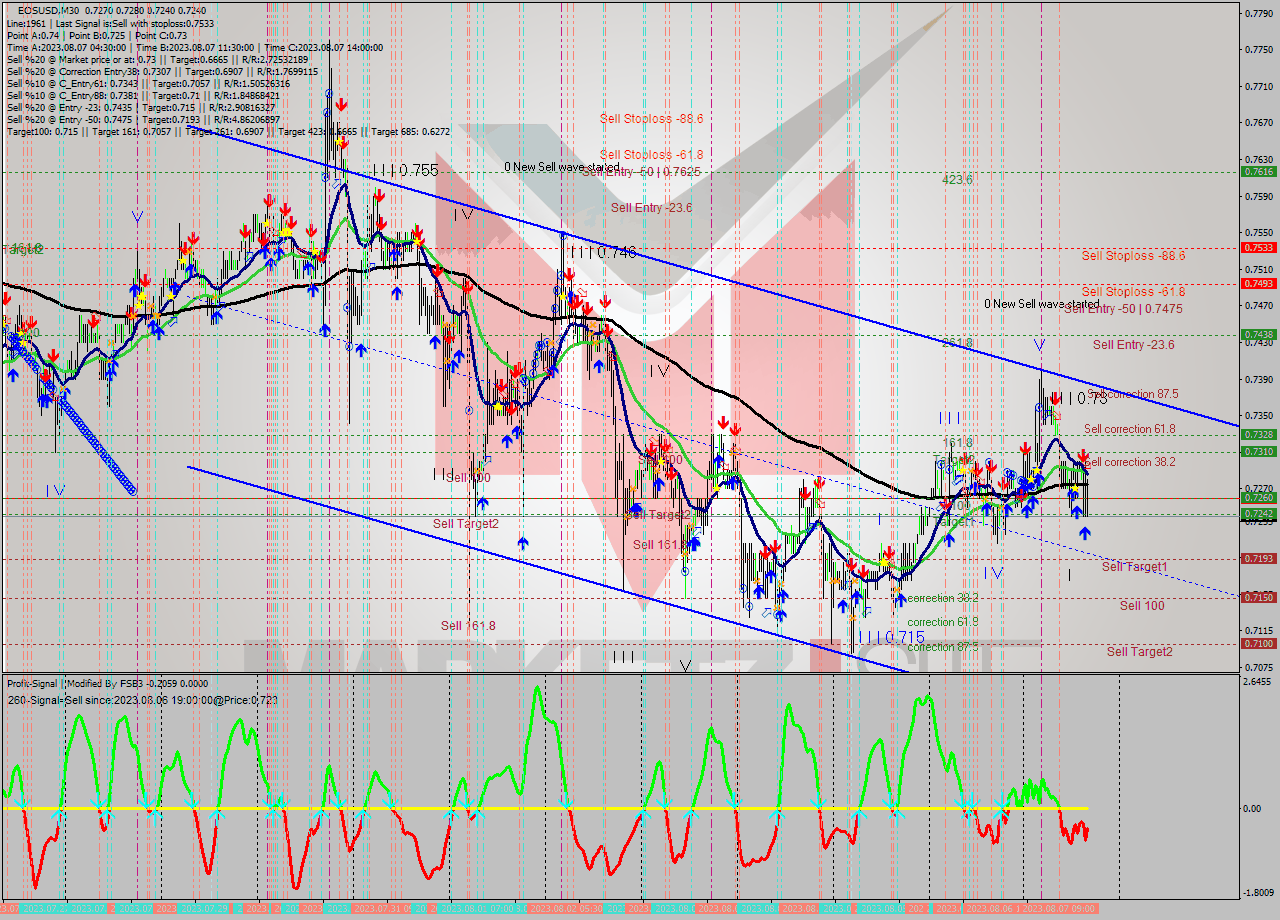
Task: Select the green 0.7328 axis price marker
Action: pyautogui.click(x=1257, y=434)
